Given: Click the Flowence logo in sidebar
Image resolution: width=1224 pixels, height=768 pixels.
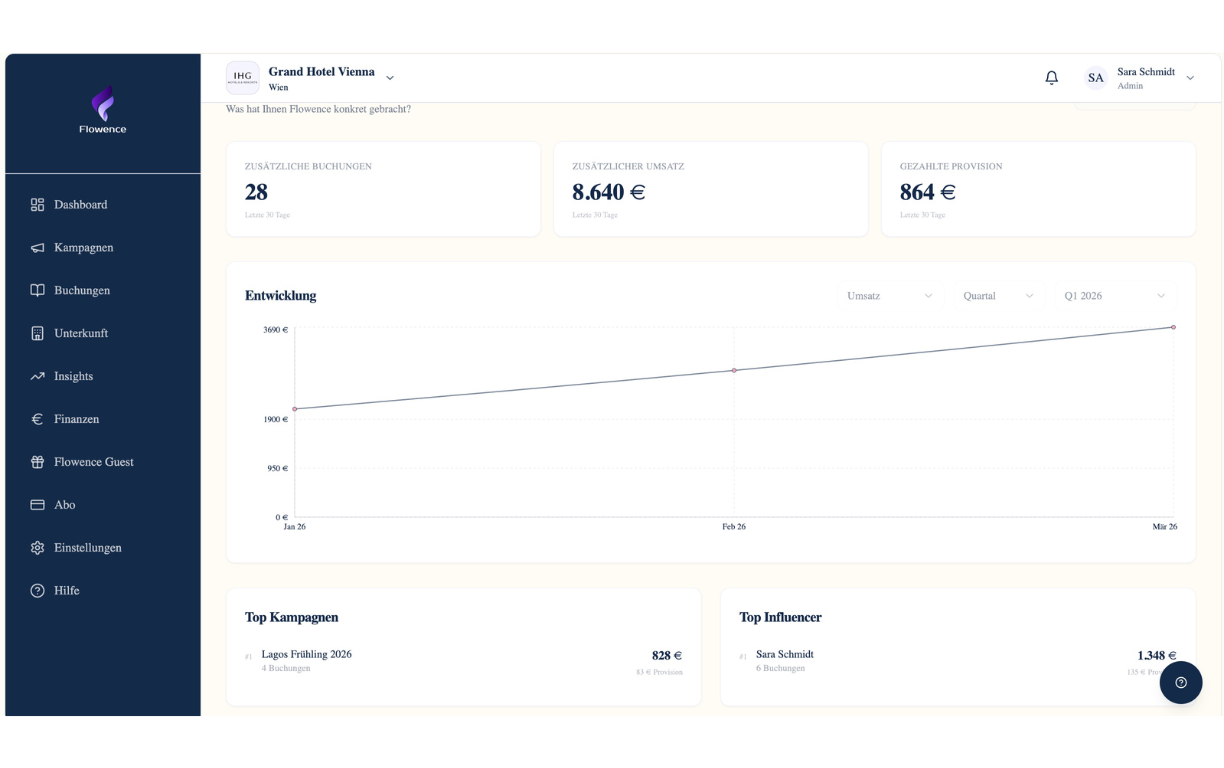Looking at the screenshot, I should pos(103,110).
